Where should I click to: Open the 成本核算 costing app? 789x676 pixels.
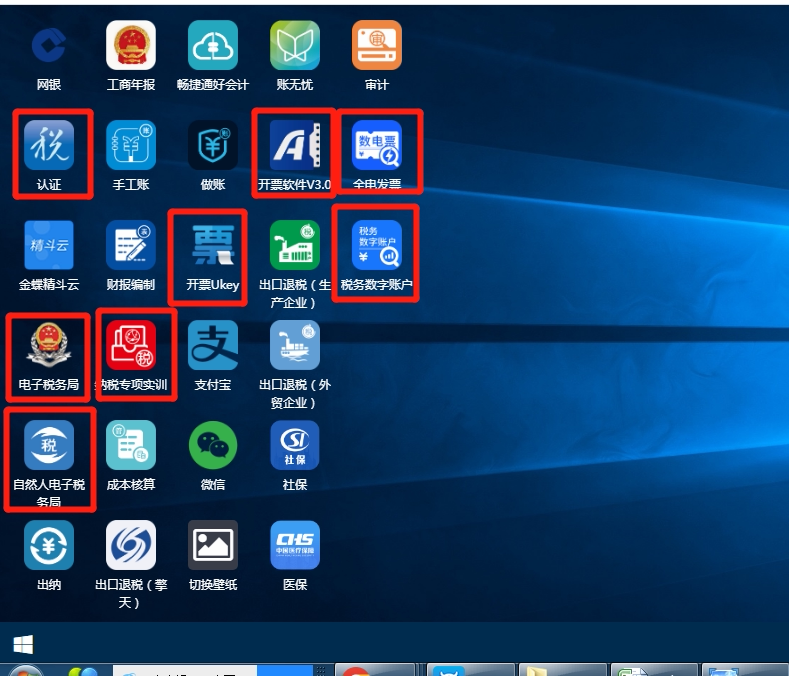131,445
